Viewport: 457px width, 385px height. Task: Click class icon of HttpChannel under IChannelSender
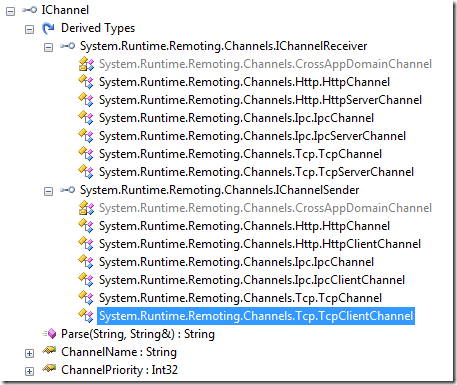pyautogui.click(x=86, y=226)
